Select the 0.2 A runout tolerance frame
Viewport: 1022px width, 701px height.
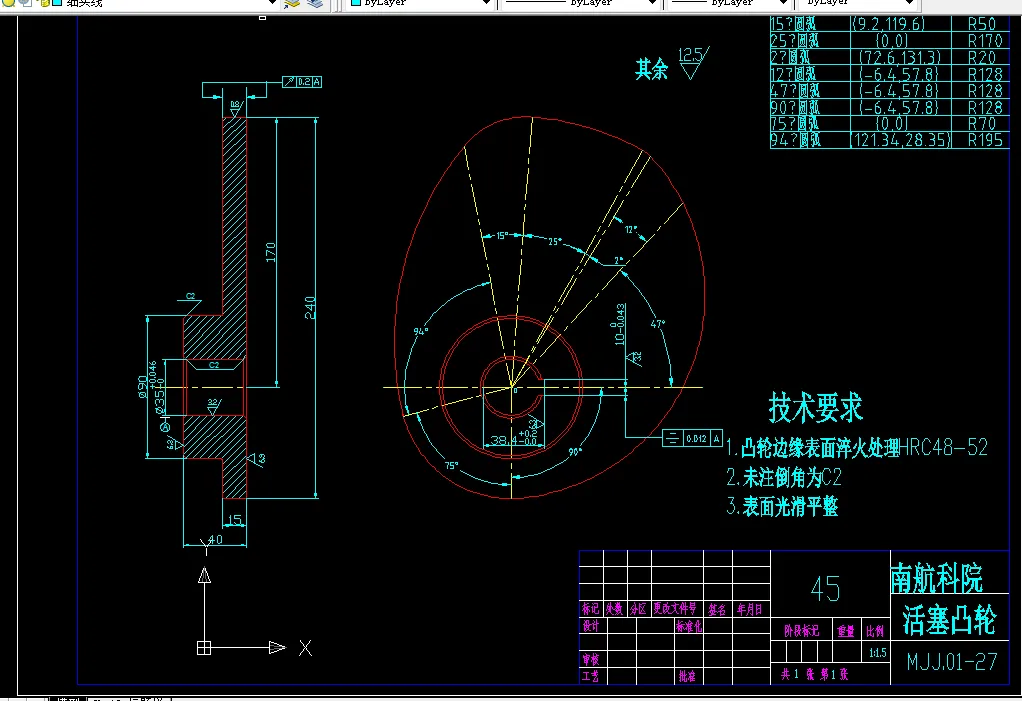[x=302, y=81]
